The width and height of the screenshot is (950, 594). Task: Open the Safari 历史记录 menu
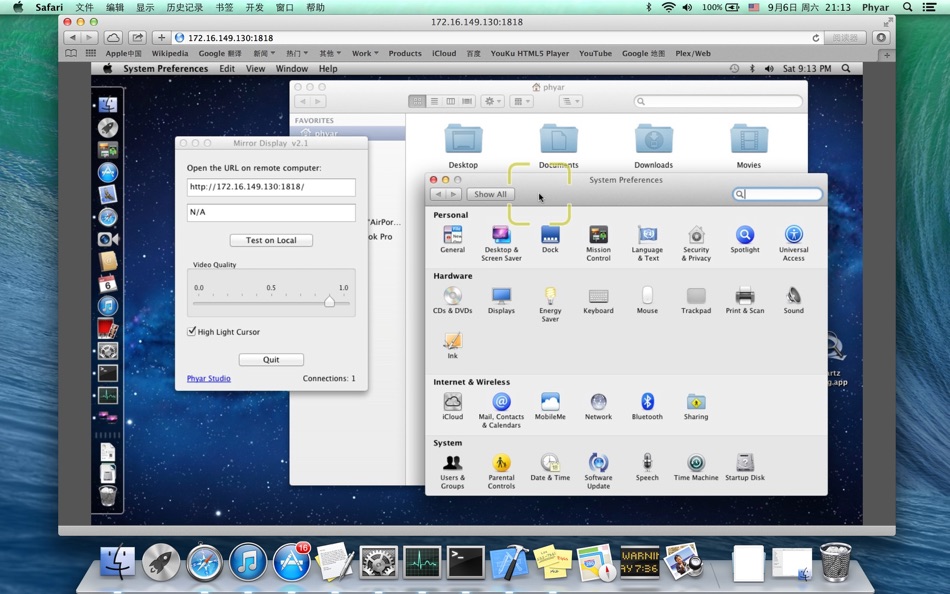[184, 7]
